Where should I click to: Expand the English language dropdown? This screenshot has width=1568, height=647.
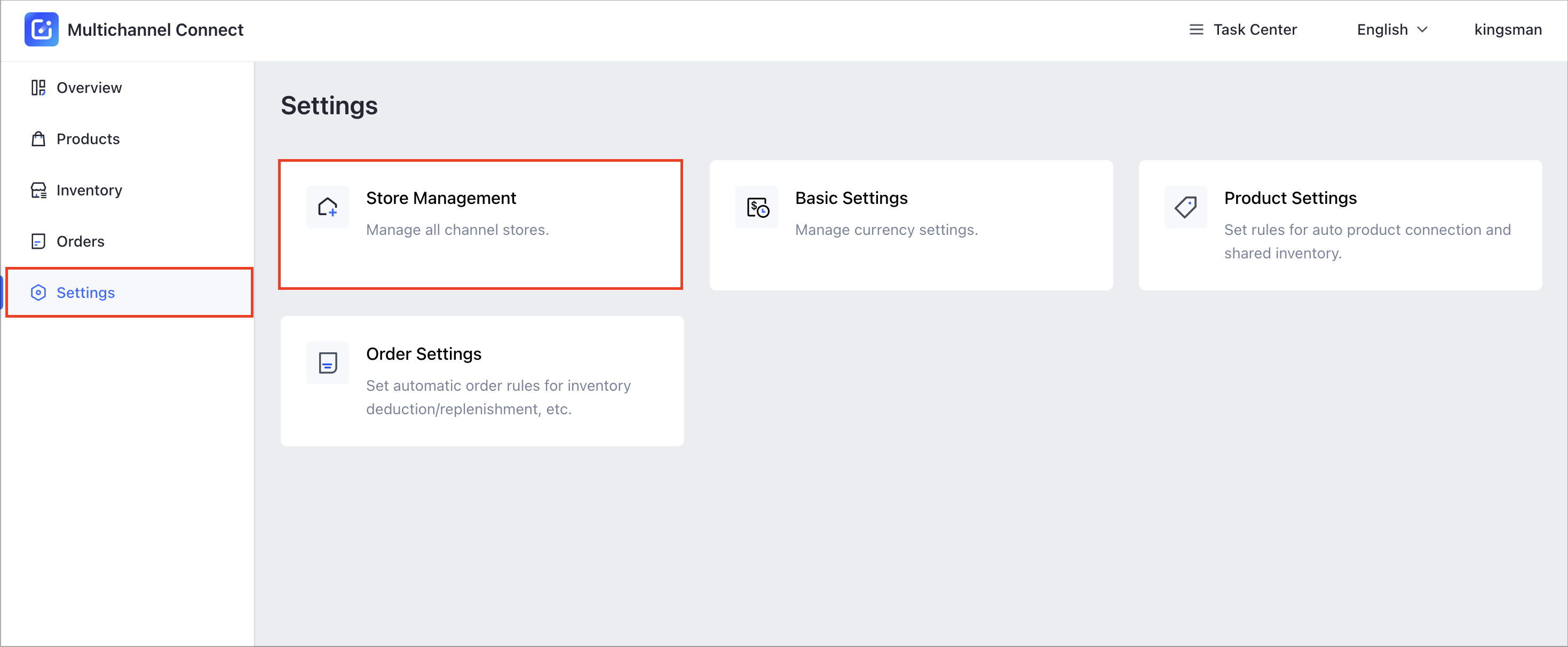(x=1392, y=29)
